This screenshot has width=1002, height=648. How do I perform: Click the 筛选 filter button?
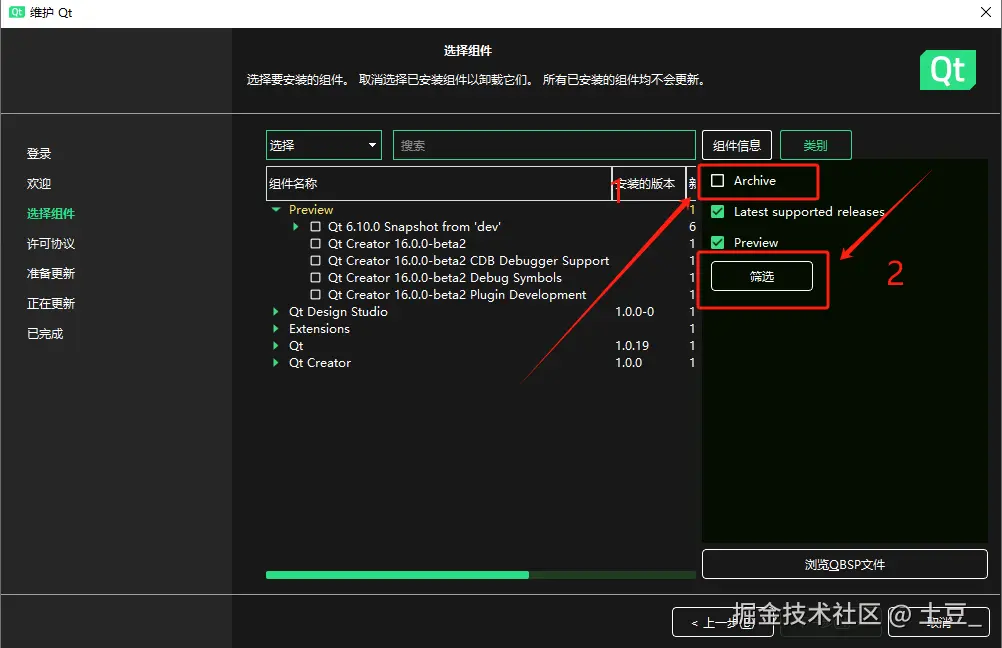(762, 276)
